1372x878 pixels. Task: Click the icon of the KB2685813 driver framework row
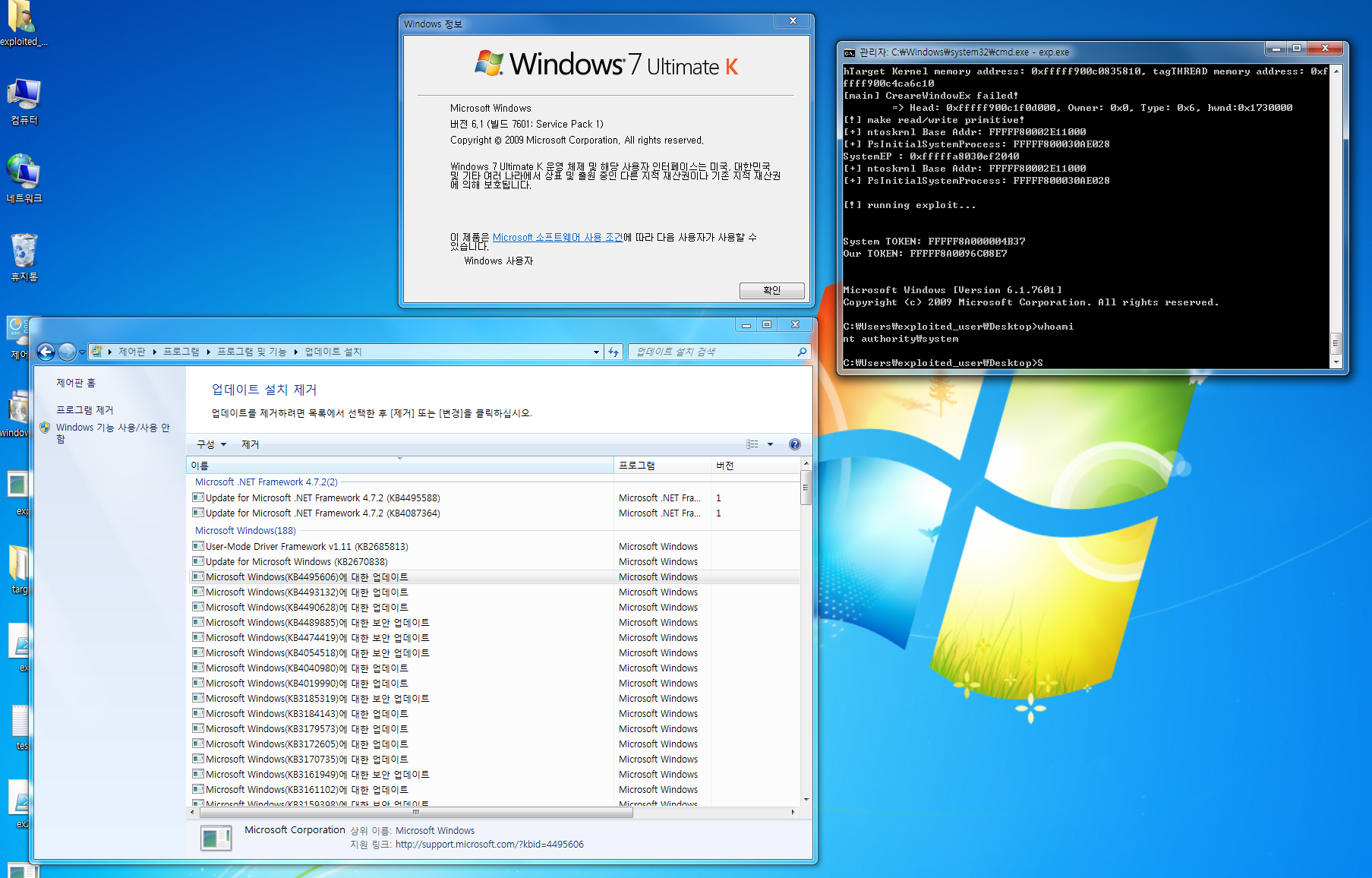click(x=198, y=546)
